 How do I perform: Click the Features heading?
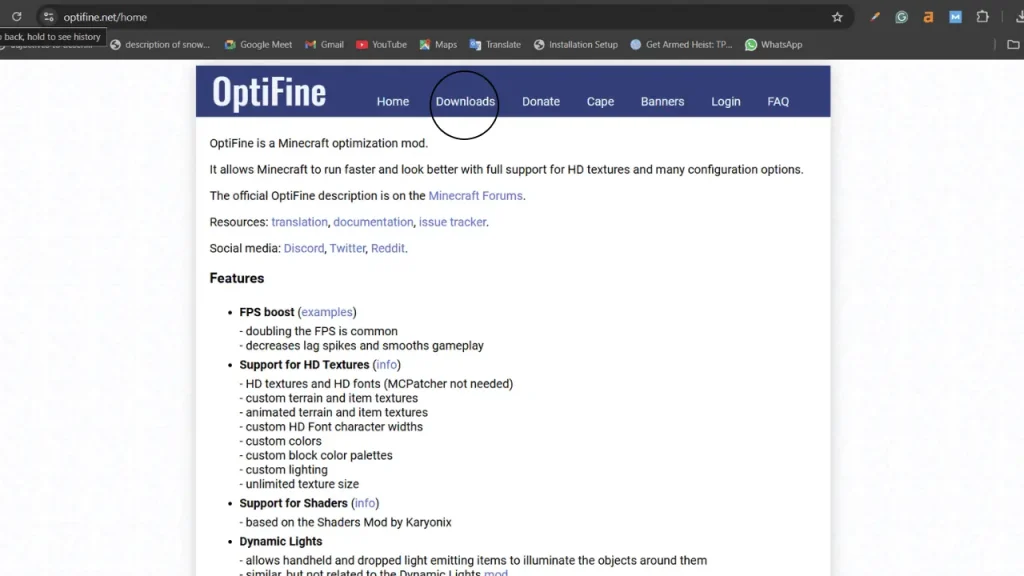point(236,278)
